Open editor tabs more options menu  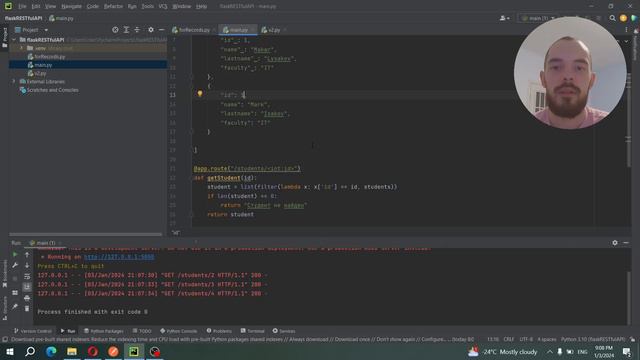[626, 30]
